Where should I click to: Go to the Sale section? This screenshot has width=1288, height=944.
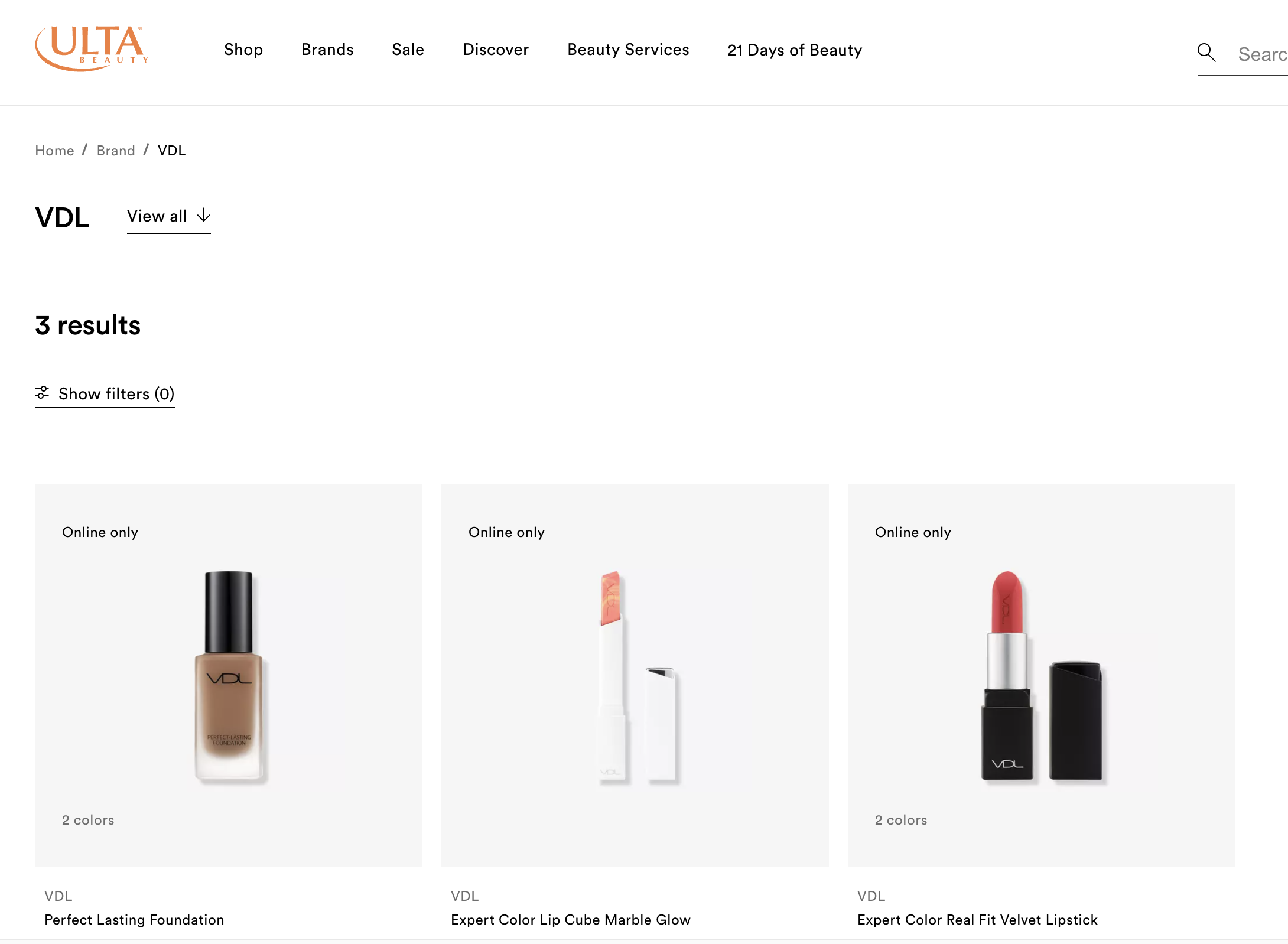tap(408, 50)
